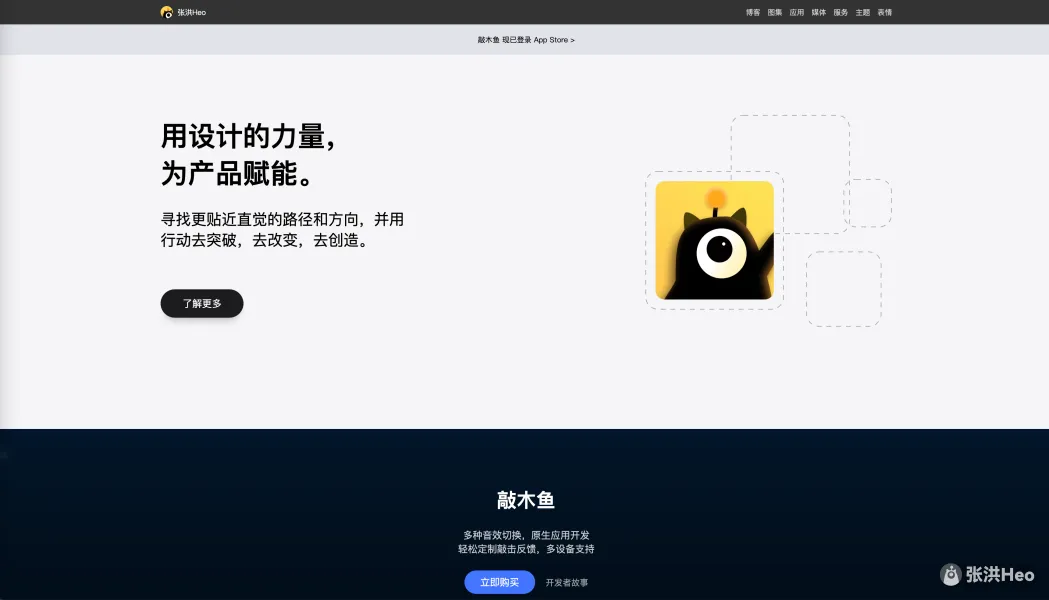The width and height of the screenshot is (1049, 600).
Task: Click the 轻松定制敲击反馈，多设备支持 line
Action: [x=527, y=549]
